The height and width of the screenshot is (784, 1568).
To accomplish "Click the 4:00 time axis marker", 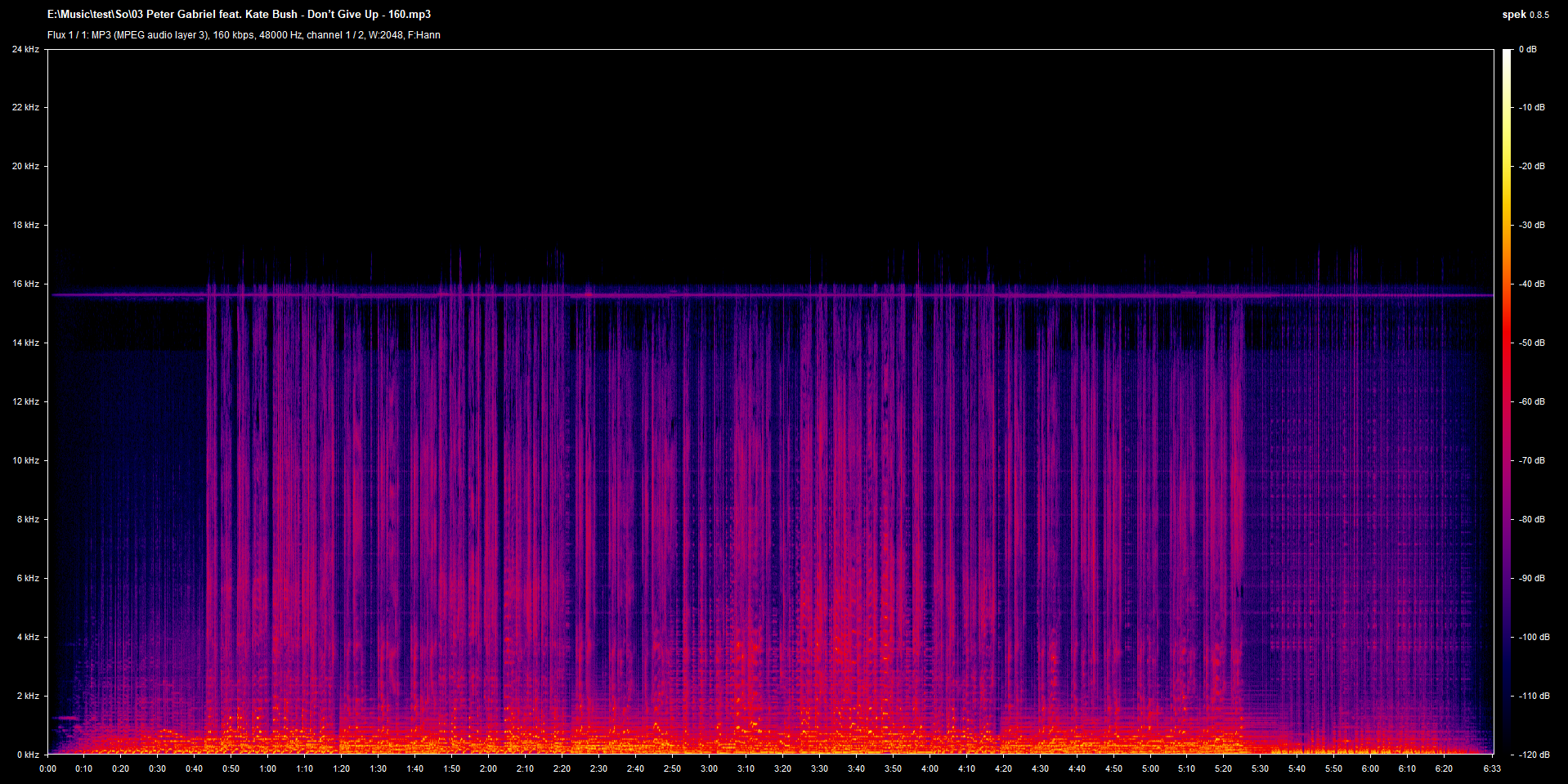I will [930, 768].
